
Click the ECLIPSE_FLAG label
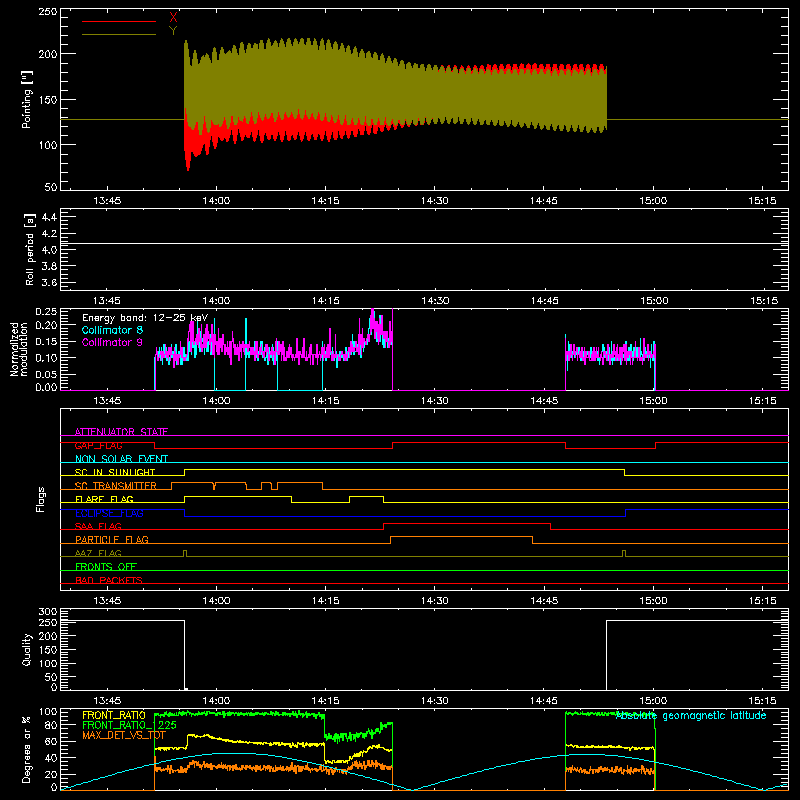point(109,513)
